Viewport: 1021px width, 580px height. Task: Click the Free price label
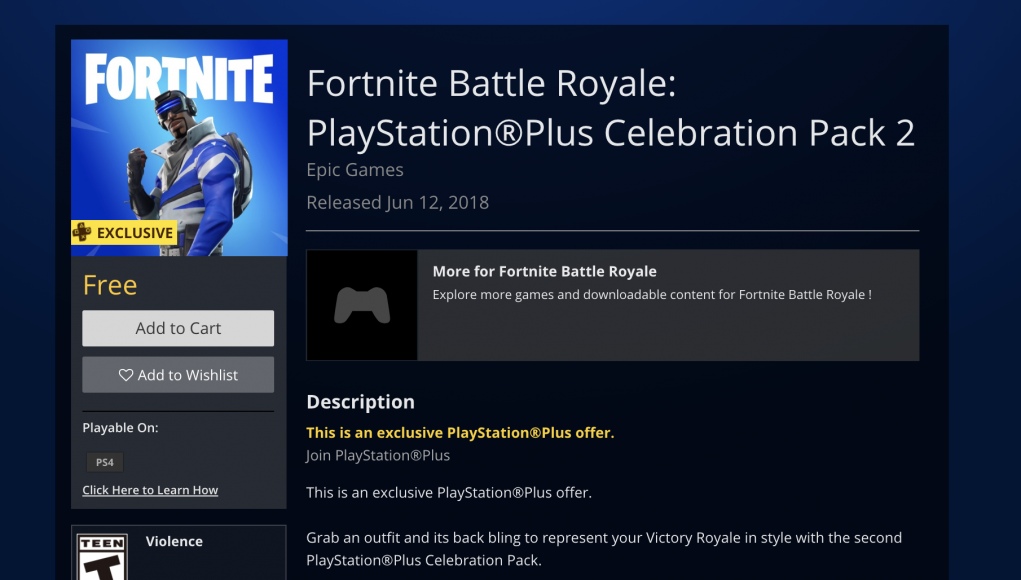click(x=110, y=285)
